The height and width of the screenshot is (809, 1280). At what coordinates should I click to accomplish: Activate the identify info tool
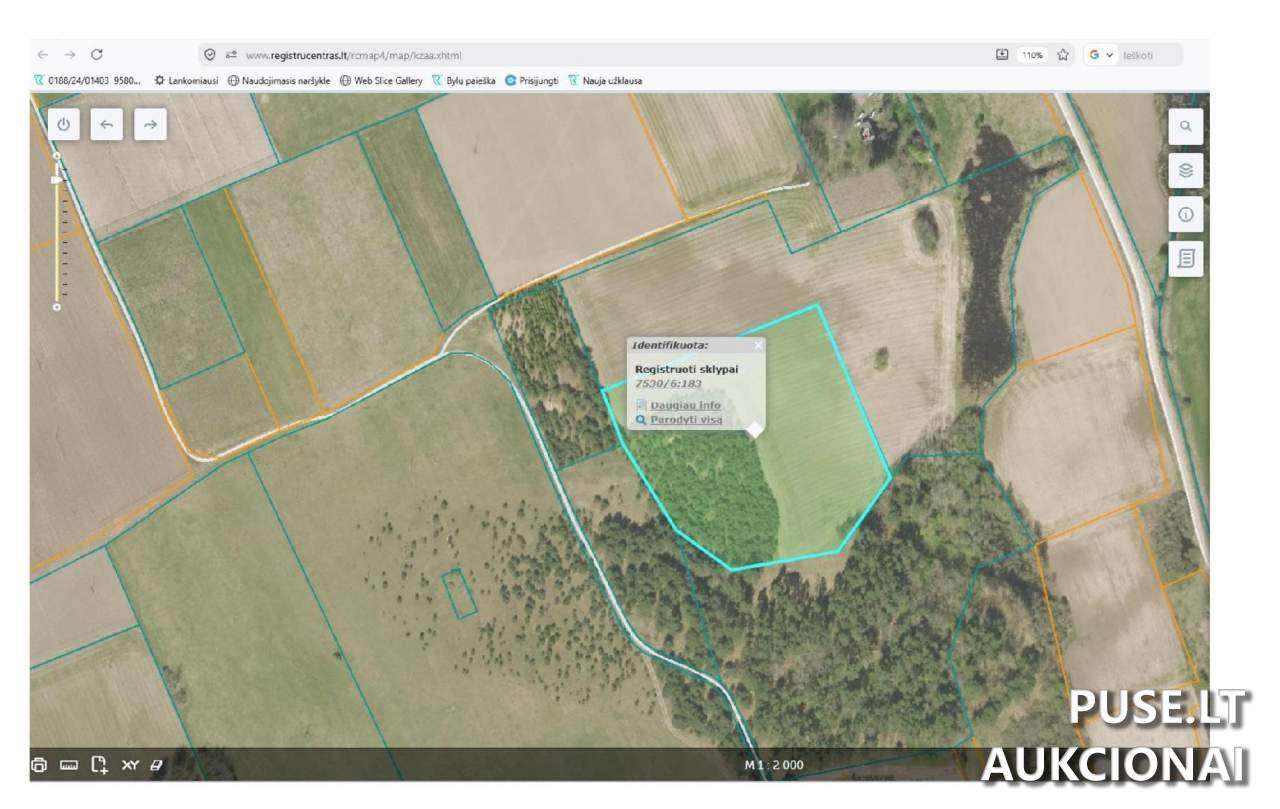(x=1186, y=214)
